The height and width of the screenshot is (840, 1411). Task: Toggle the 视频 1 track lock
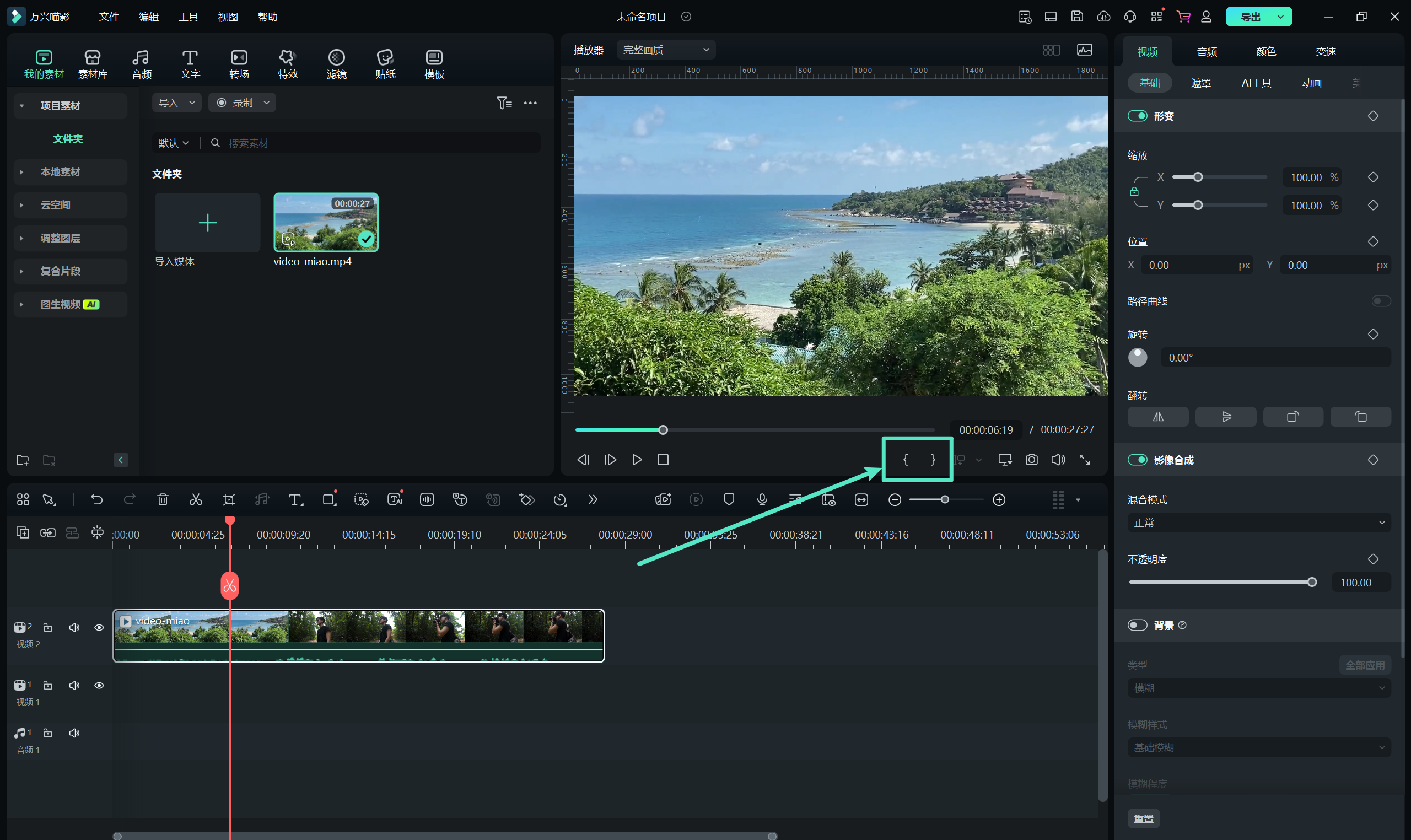(48, 685)
